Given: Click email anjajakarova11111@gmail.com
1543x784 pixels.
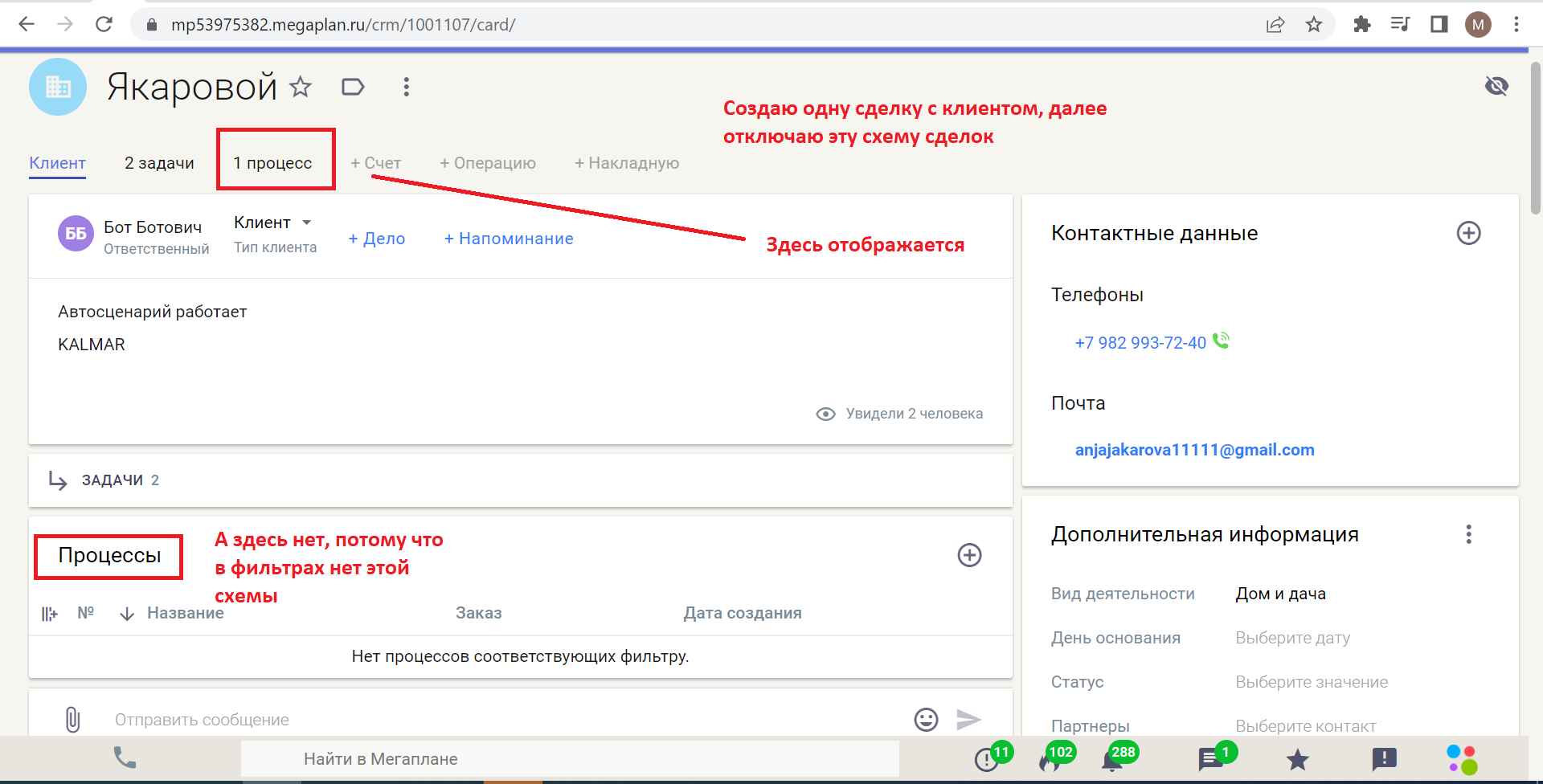Looking at the screenshot, I should 1194,450.
